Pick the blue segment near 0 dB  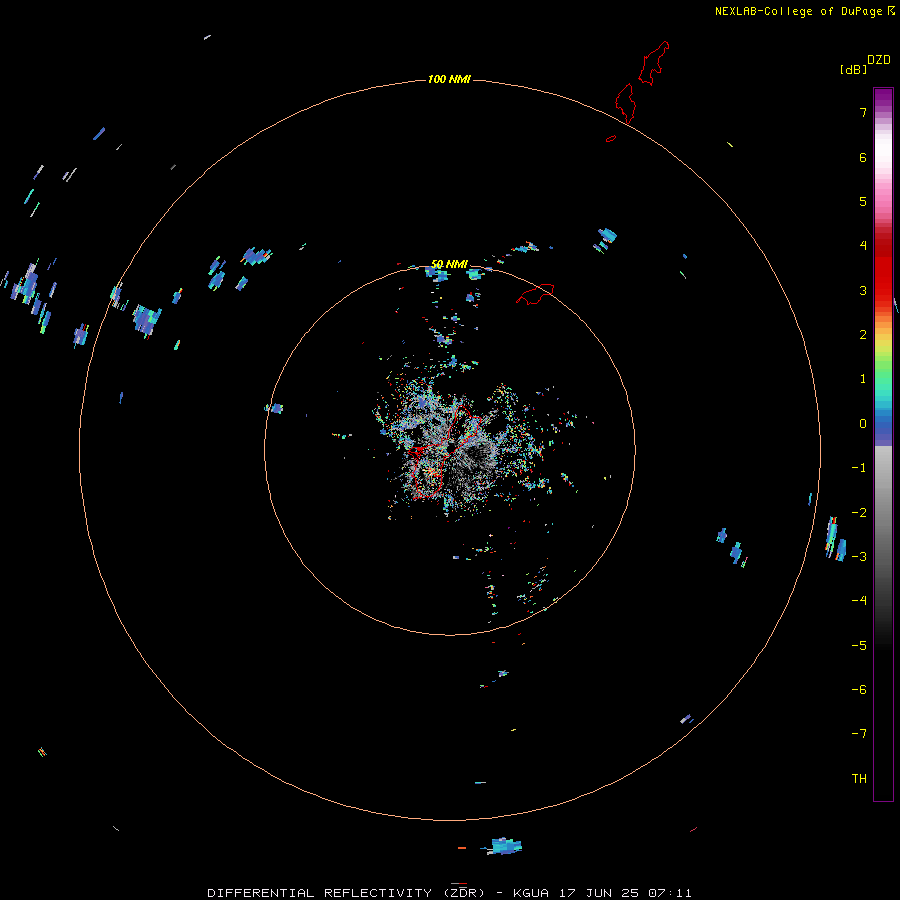[883, 425]
